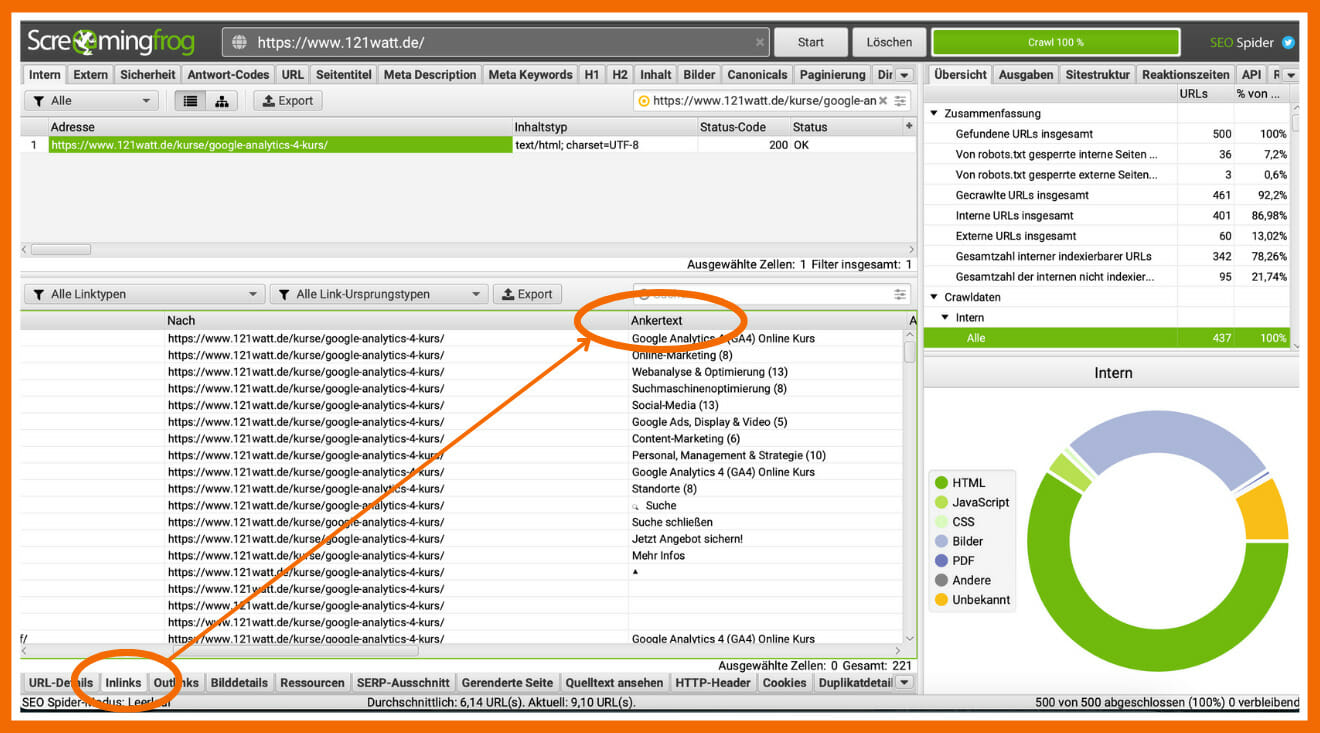Switch to tree structure view icon

[x=221, y=101]
